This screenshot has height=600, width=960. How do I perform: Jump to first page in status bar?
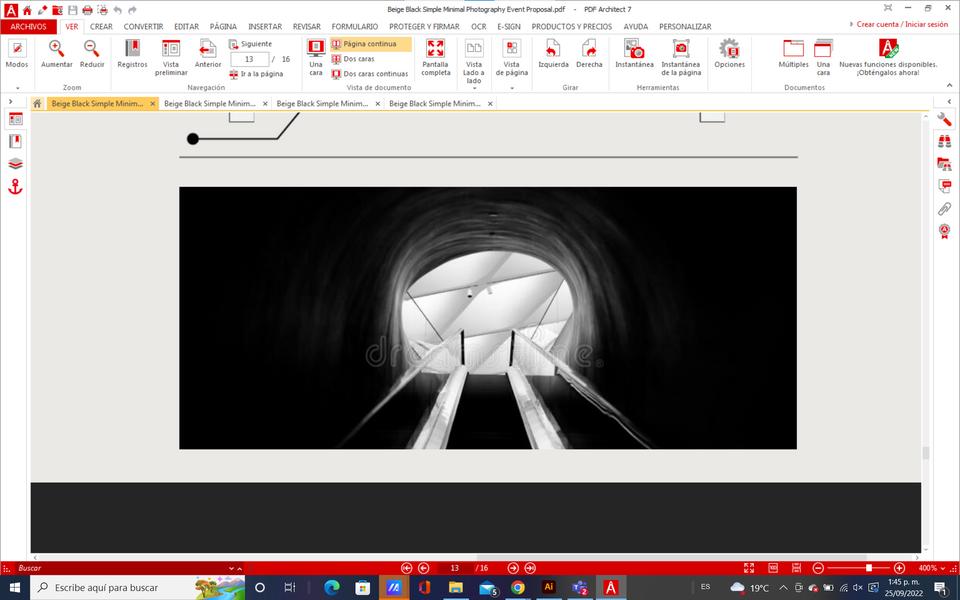(406, 568)
